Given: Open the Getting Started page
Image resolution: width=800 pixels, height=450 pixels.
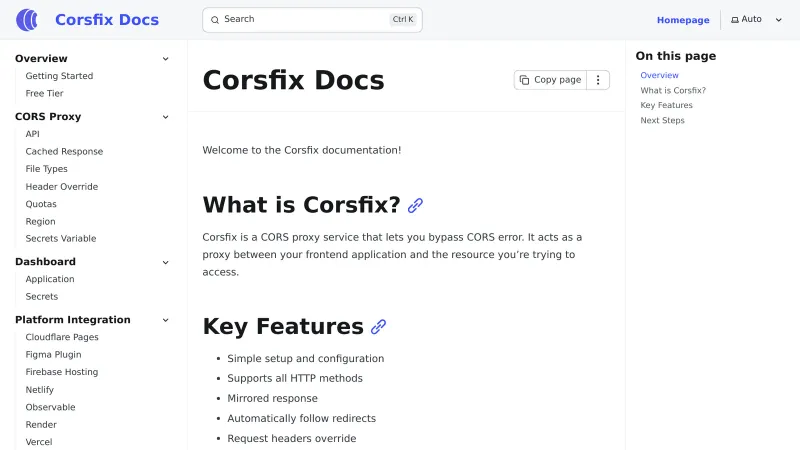Looking at the screenshot, I should (x=59, y=76).
